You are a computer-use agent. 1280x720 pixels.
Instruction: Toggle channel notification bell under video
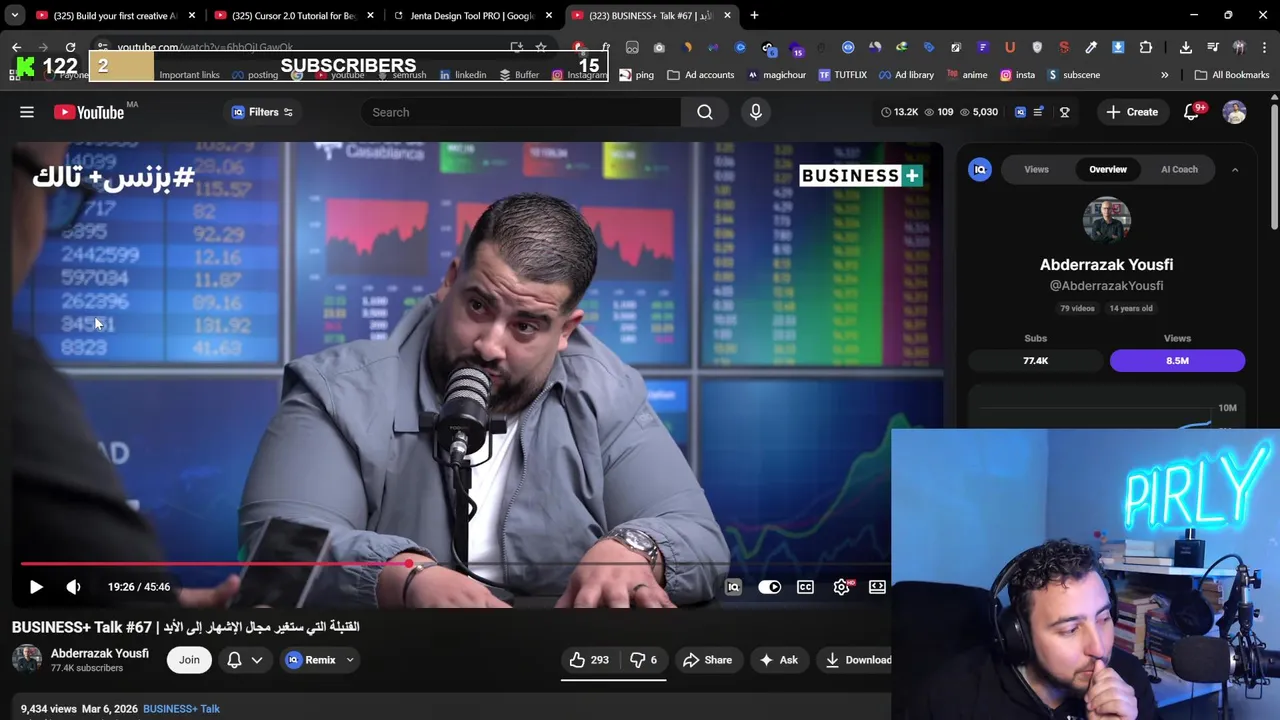(234, 660)
